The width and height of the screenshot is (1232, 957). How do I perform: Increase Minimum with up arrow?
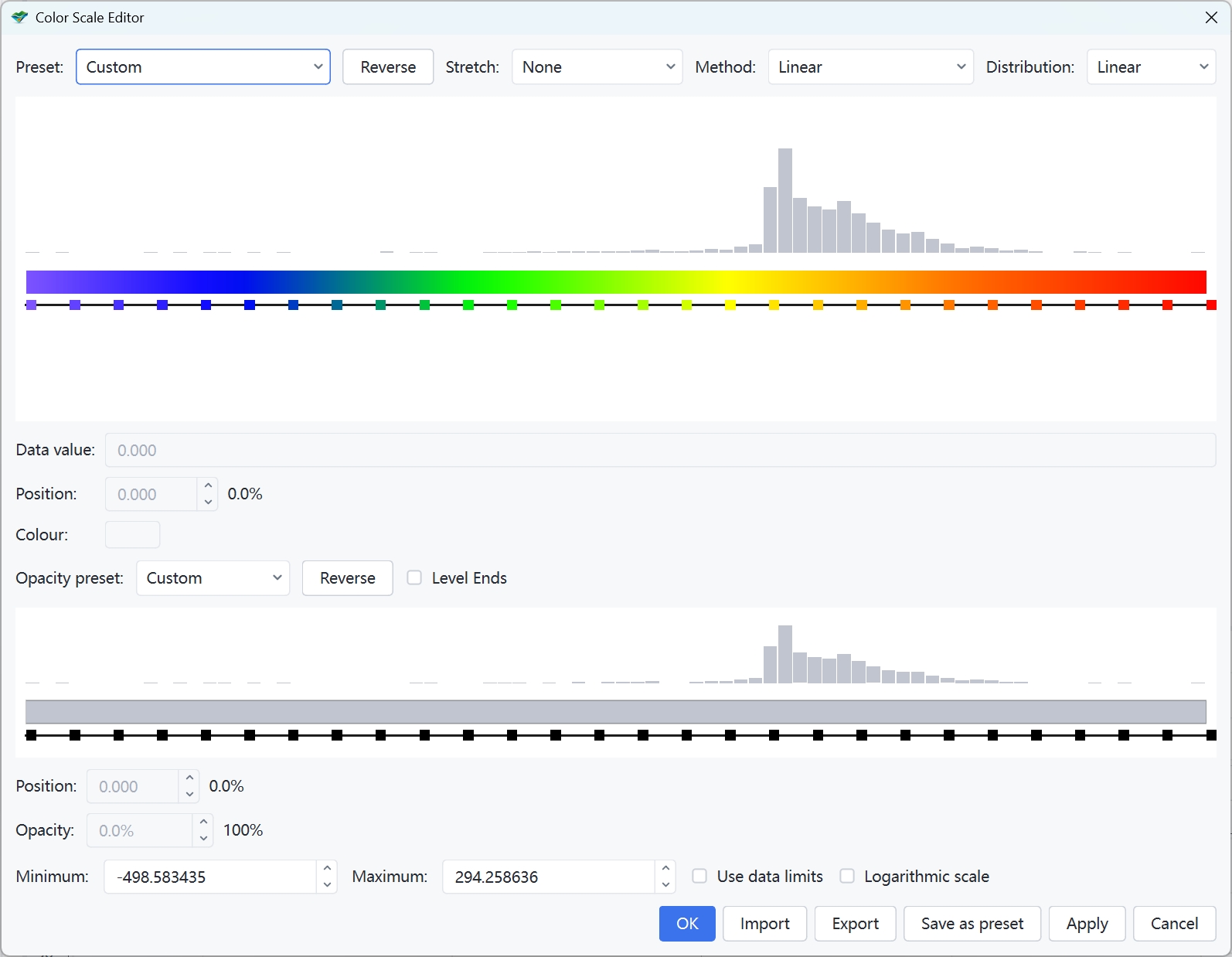(327, 869)
